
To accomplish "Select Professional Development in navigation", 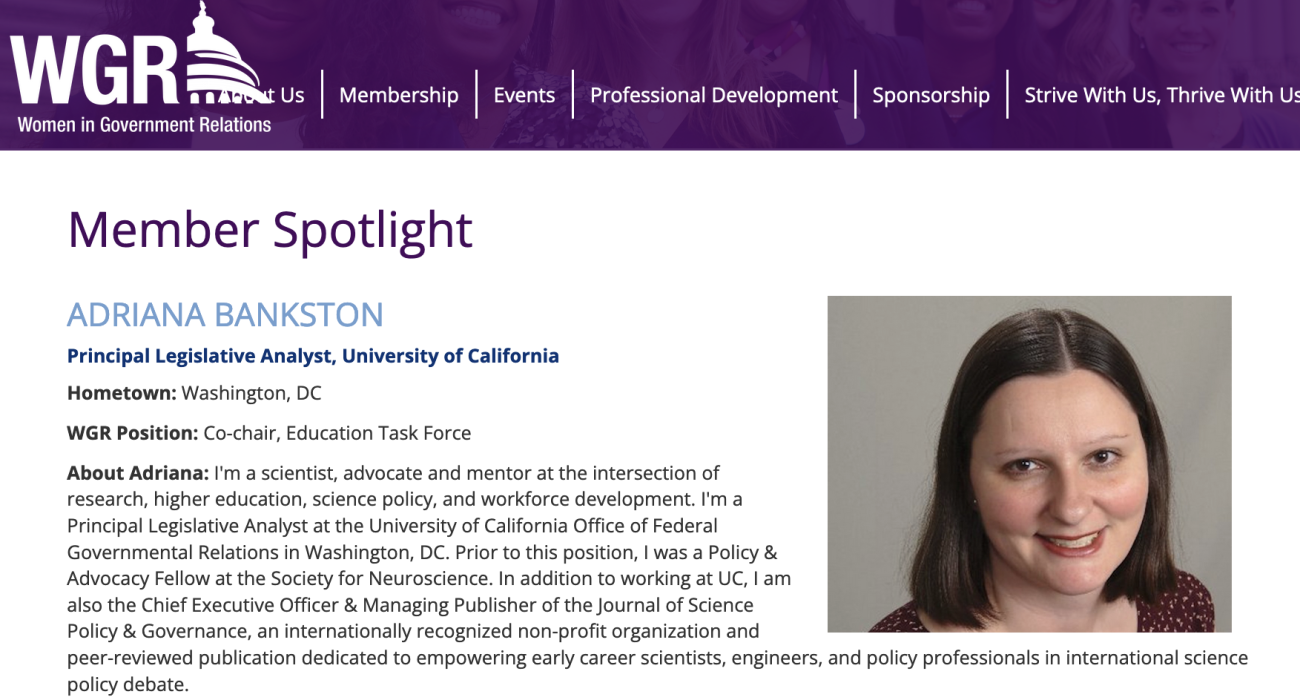I will pos(713,95).
